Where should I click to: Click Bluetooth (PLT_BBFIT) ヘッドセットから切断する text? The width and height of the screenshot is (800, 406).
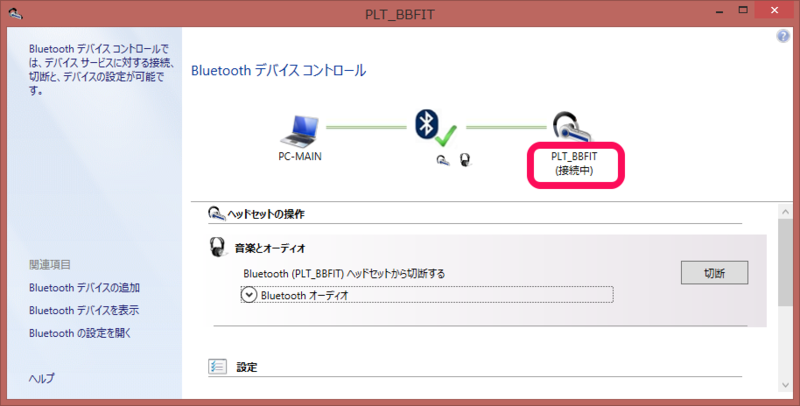pos(344,274)
